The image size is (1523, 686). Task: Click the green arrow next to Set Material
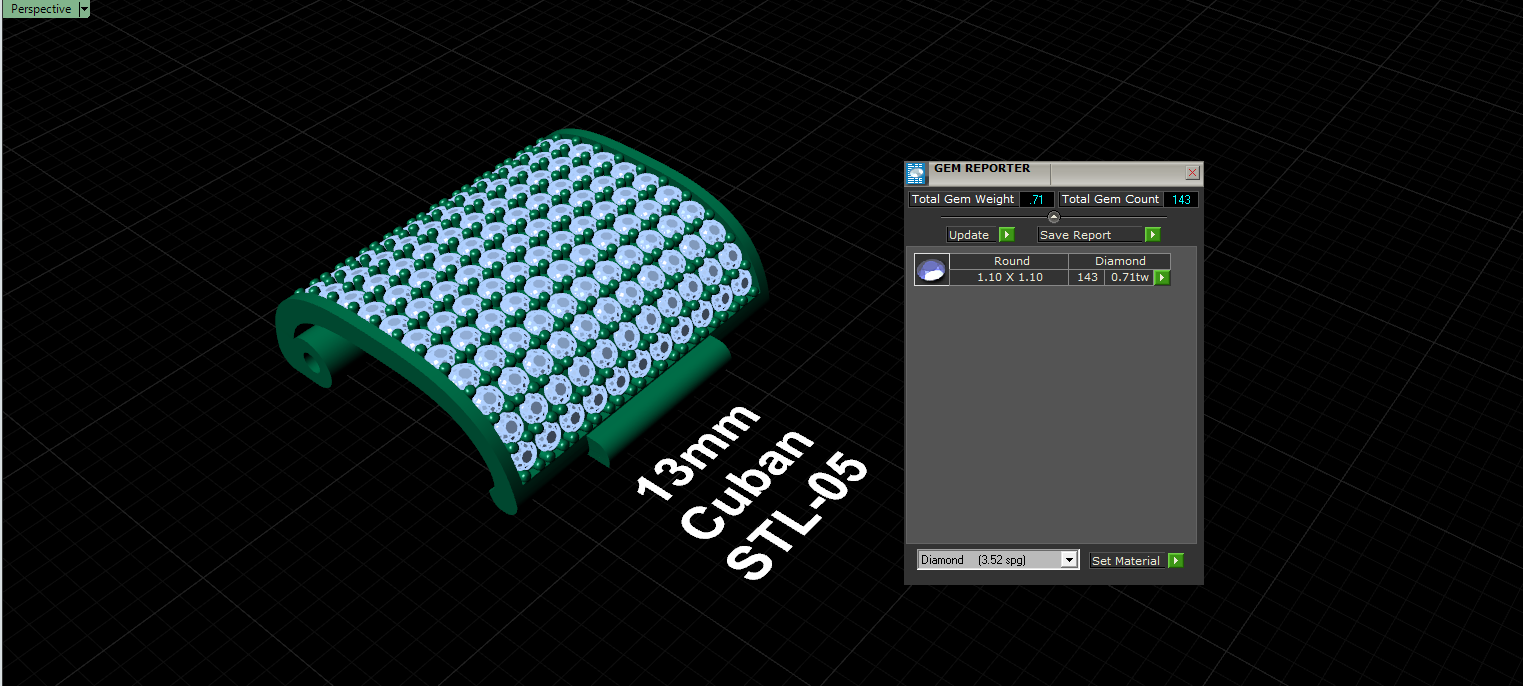[x=1176, y=561]
